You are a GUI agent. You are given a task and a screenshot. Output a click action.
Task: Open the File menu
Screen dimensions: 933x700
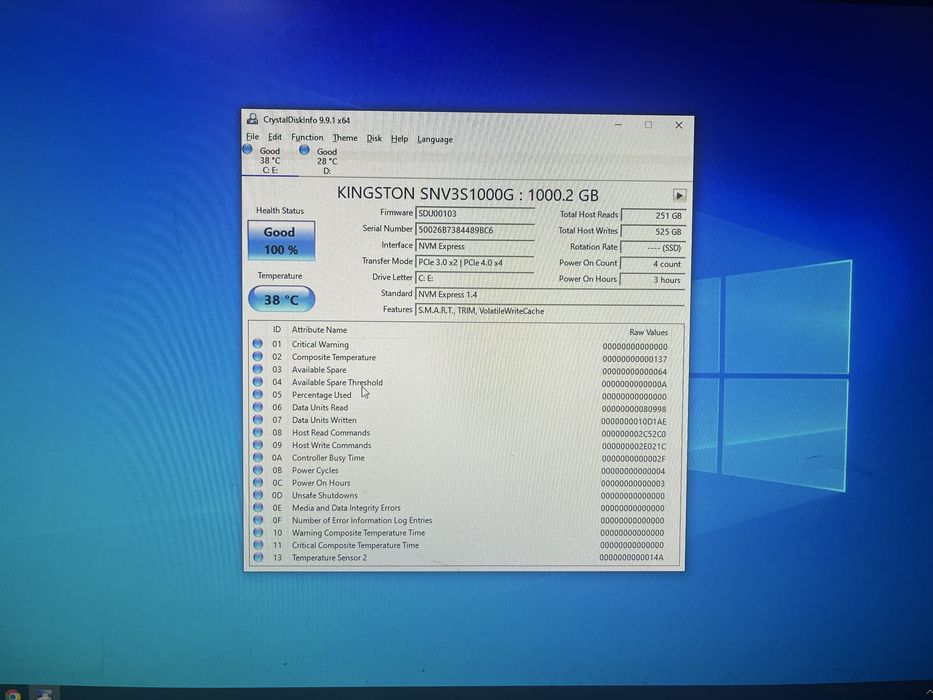click(x=252, y=137)
